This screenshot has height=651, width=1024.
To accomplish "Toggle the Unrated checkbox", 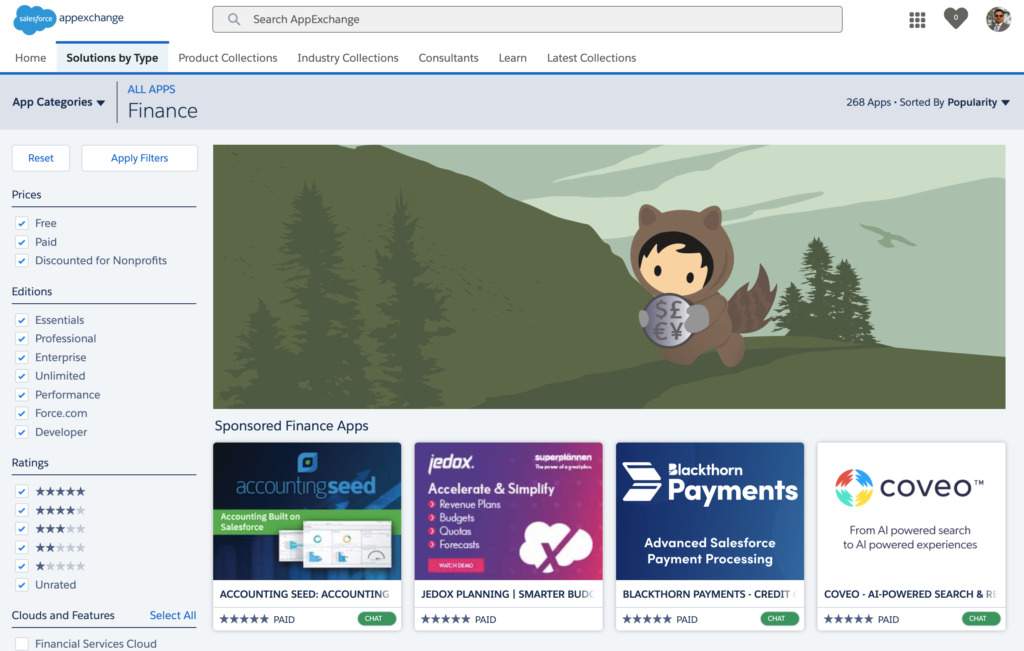I will click(22, 585).
